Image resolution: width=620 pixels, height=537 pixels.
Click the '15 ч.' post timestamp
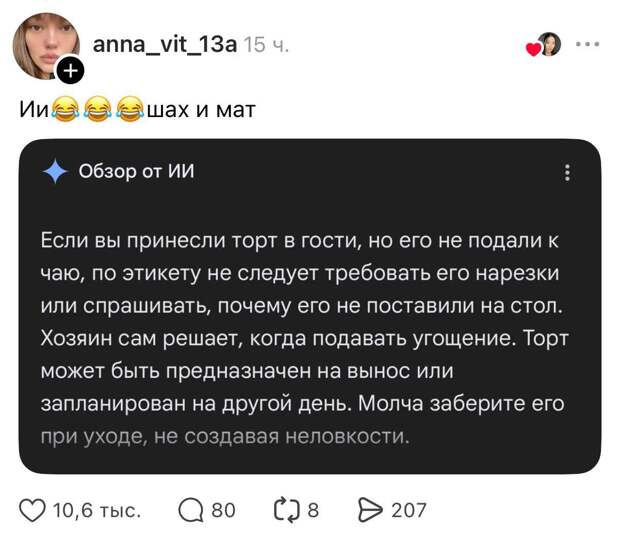pos(266,45)
